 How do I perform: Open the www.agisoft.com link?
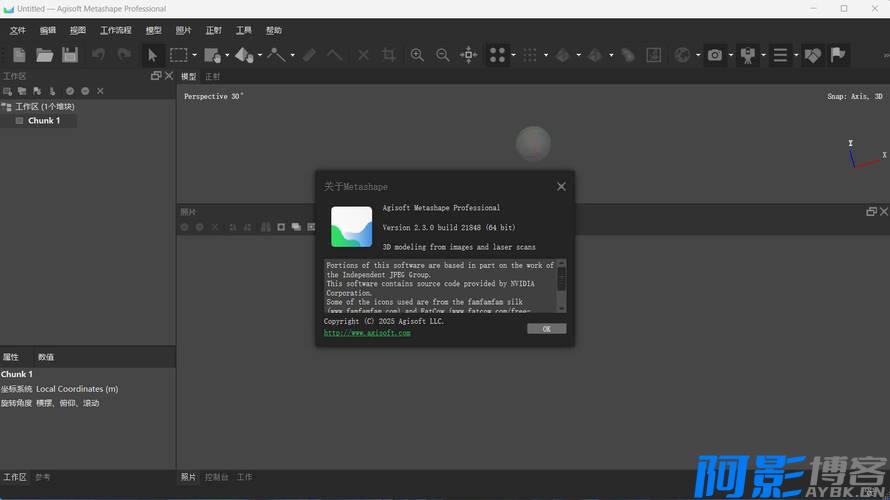pos(367,333)
